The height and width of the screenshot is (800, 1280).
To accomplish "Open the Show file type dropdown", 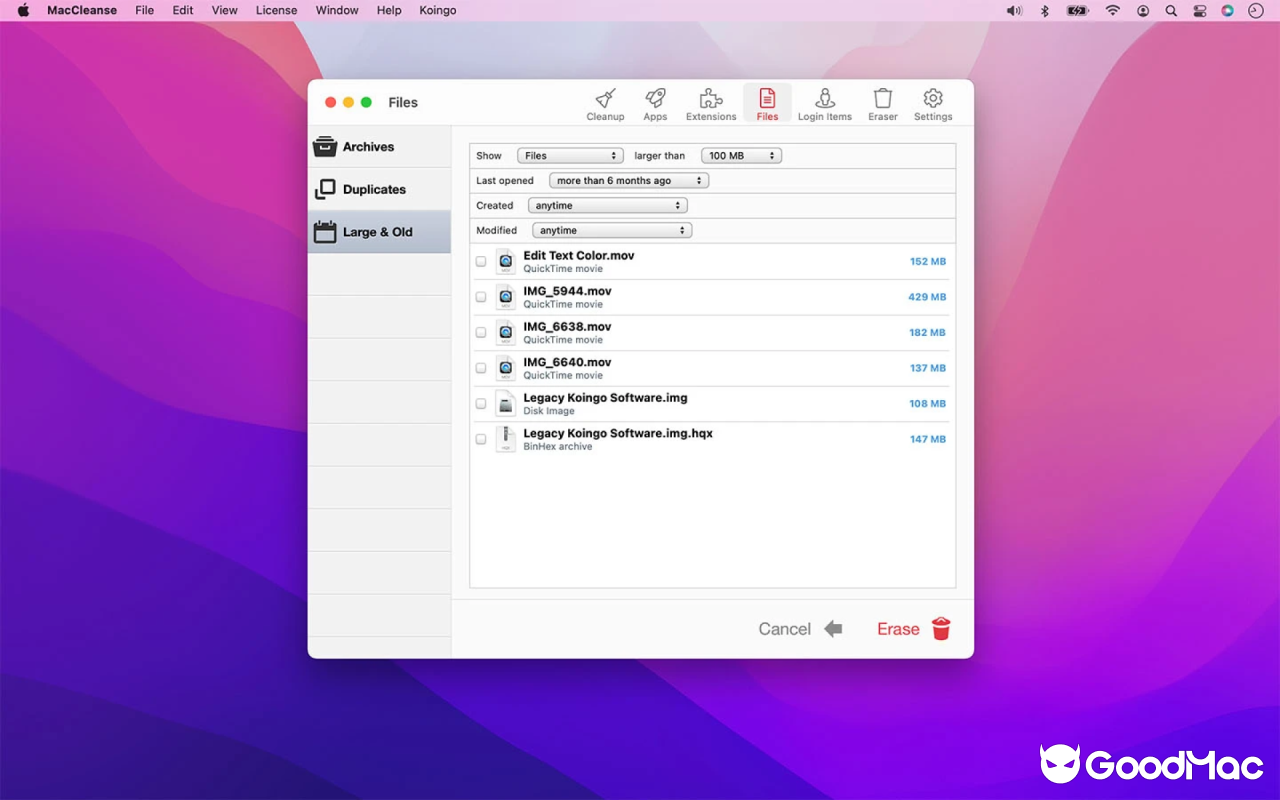I will point(570,155).
